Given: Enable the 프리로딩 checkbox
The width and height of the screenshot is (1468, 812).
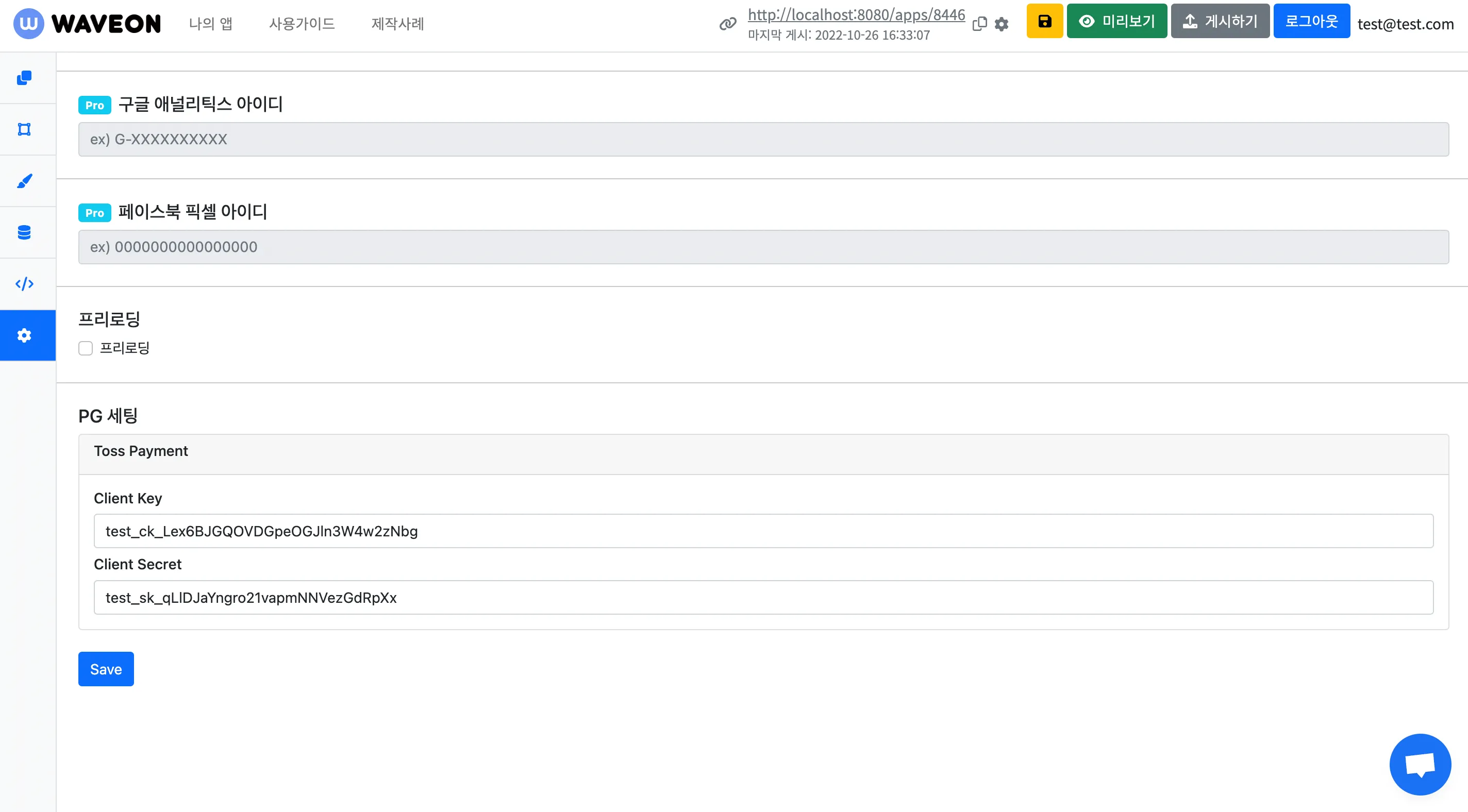Looking at the screenshot, I should [86, 348].
